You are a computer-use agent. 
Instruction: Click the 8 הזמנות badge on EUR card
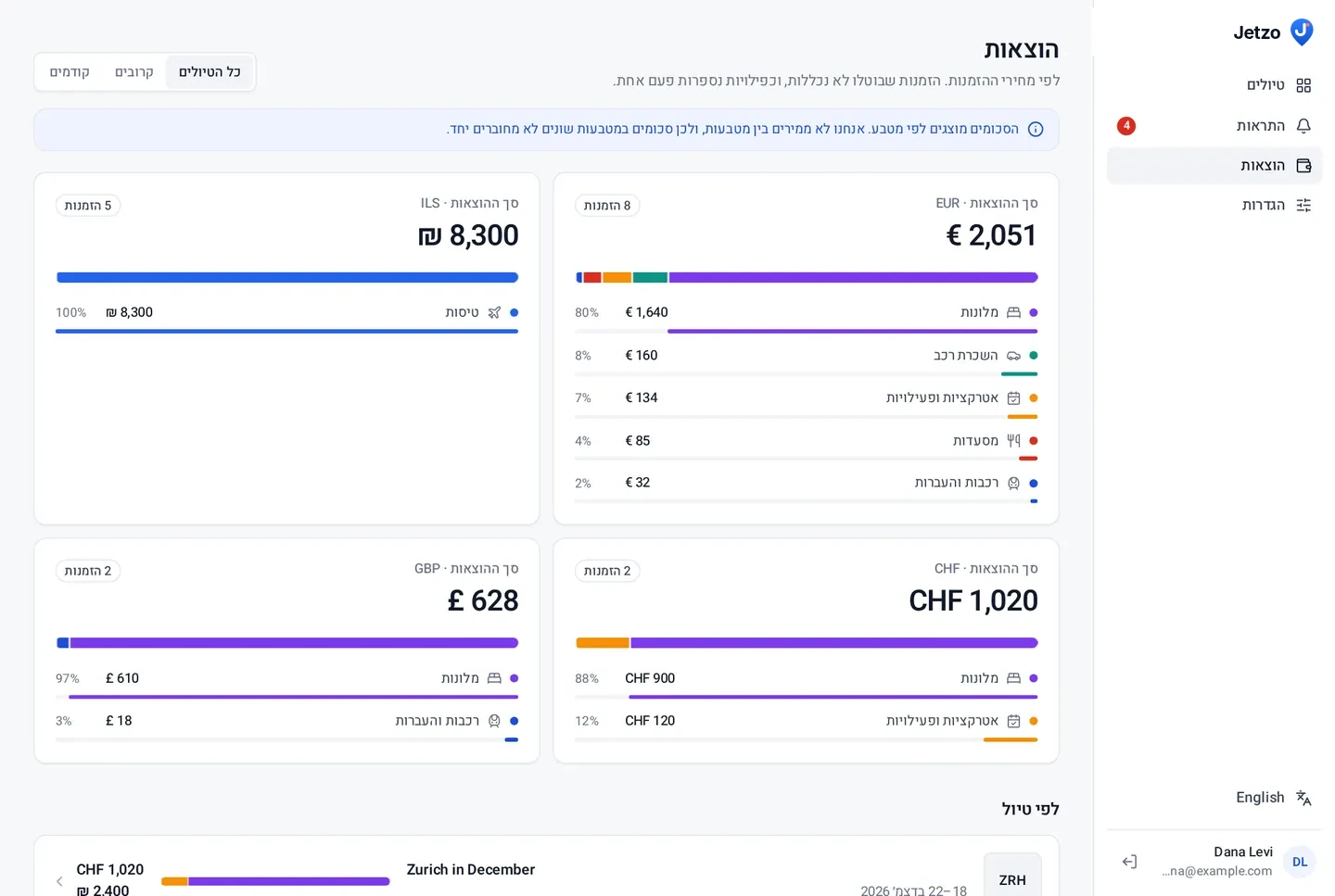coord(607,206)
